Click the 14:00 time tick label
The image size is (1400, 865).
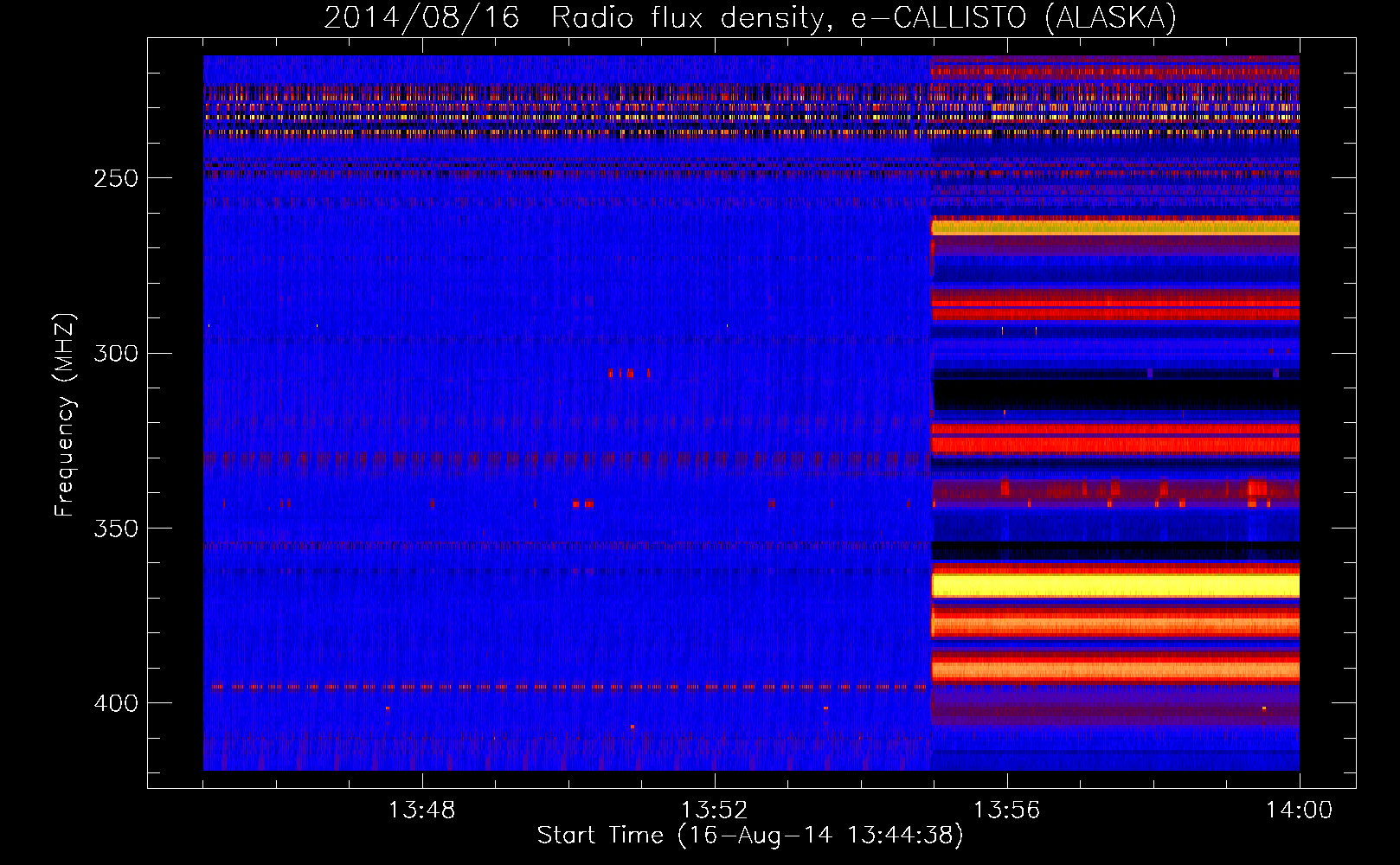pos(1299,811)
